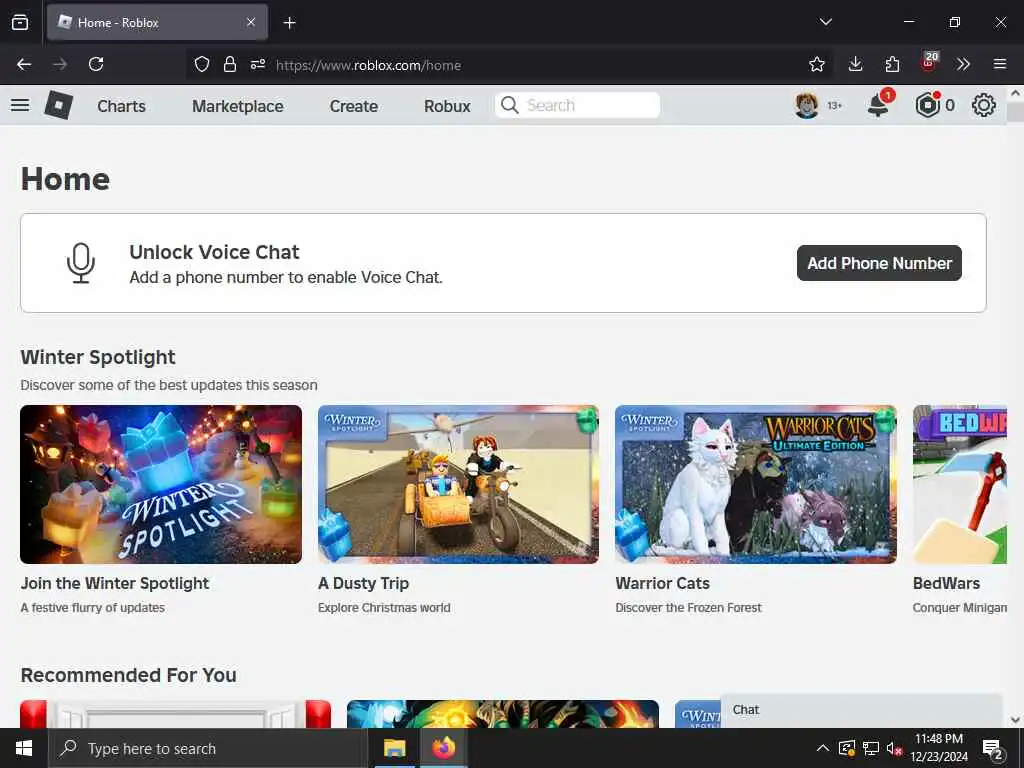The width and height of the screenshot is (1024, 768).
Task: Open the Robux balance icon
Action: 927,105
